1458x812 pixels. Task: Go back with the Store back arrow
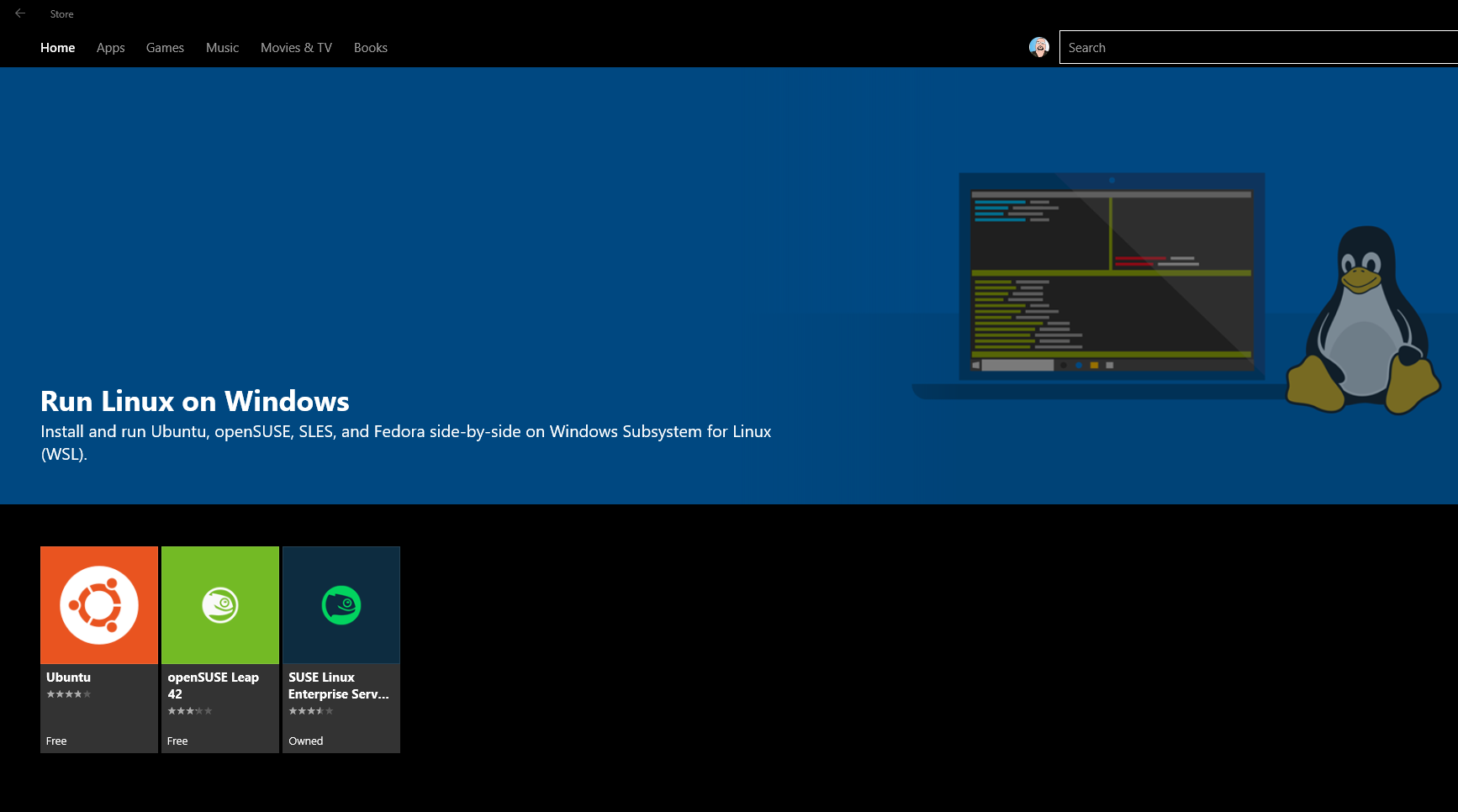click(x=20, y=13)
